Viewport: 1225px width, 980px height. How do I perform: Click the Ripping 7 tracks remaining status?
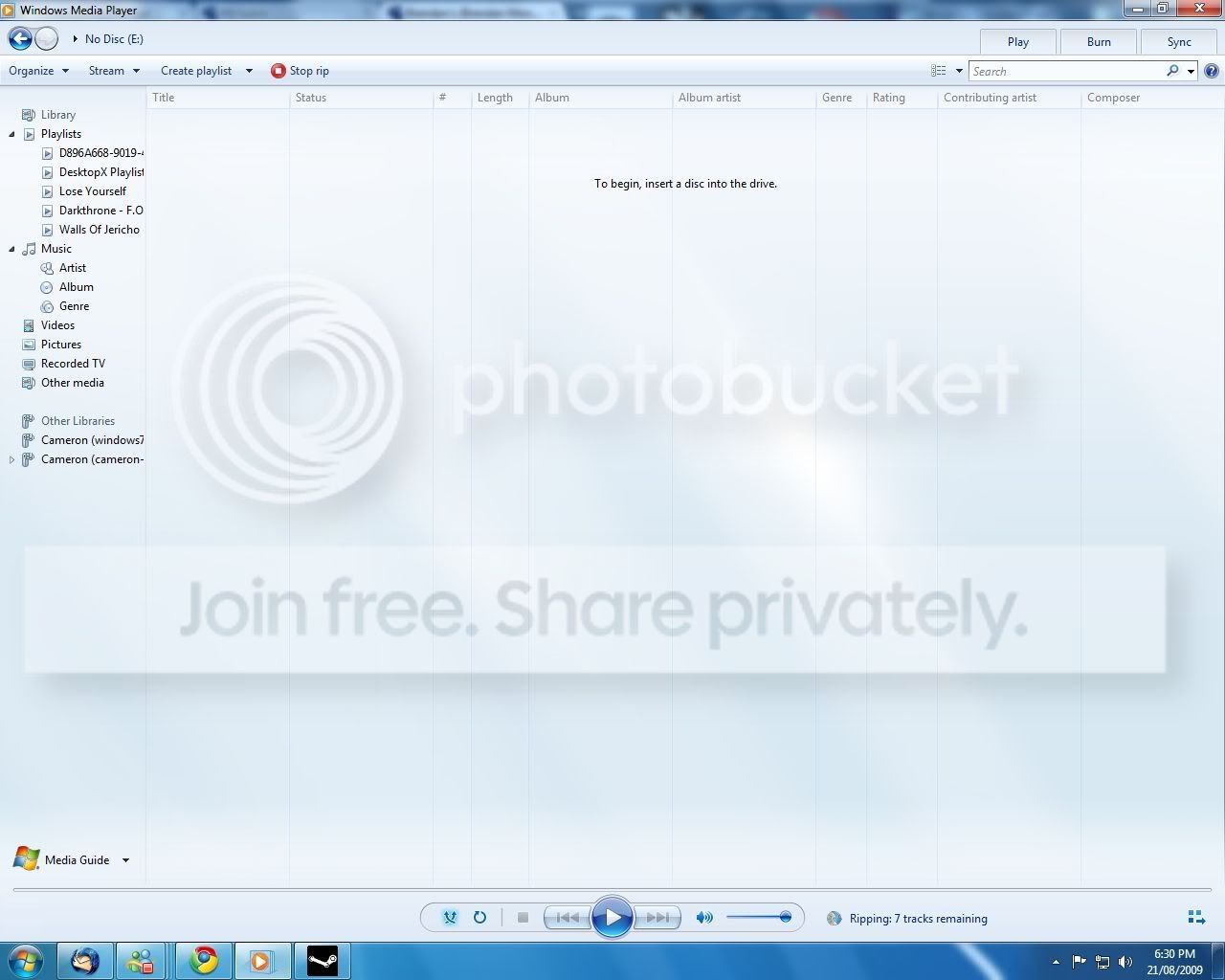918,919
